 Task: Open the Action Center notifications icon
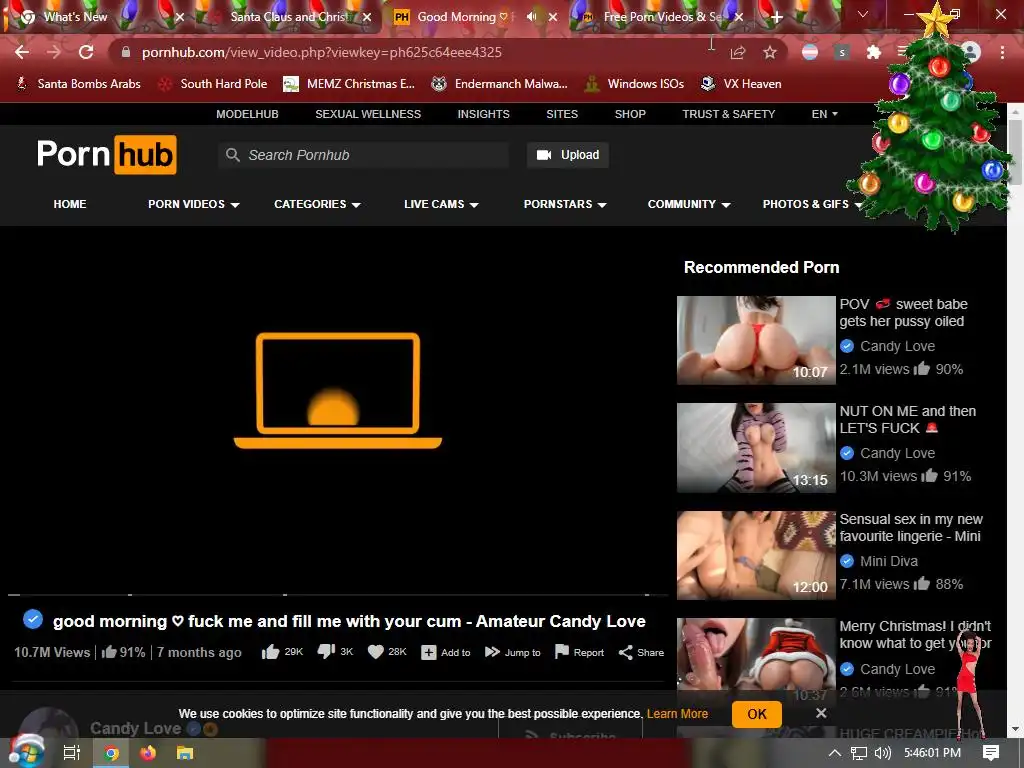pyautogui.click(x=991, y=753)
